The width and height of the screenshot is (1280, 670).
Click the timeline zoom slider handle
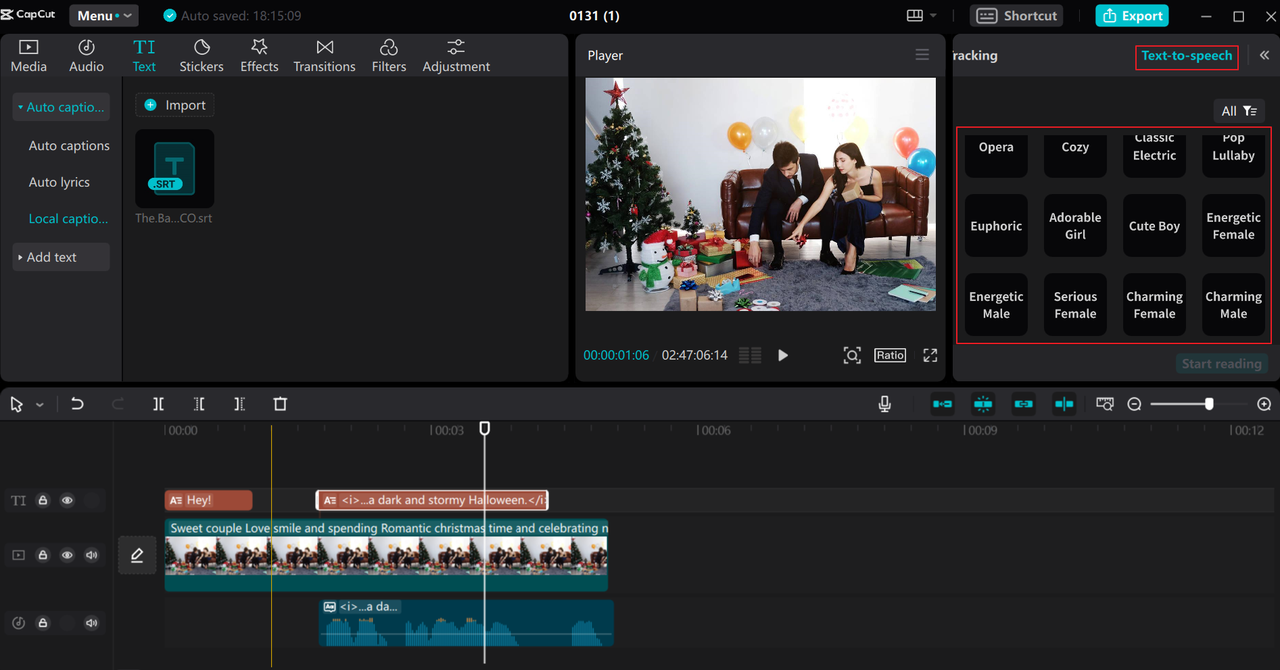(1209, 404)
